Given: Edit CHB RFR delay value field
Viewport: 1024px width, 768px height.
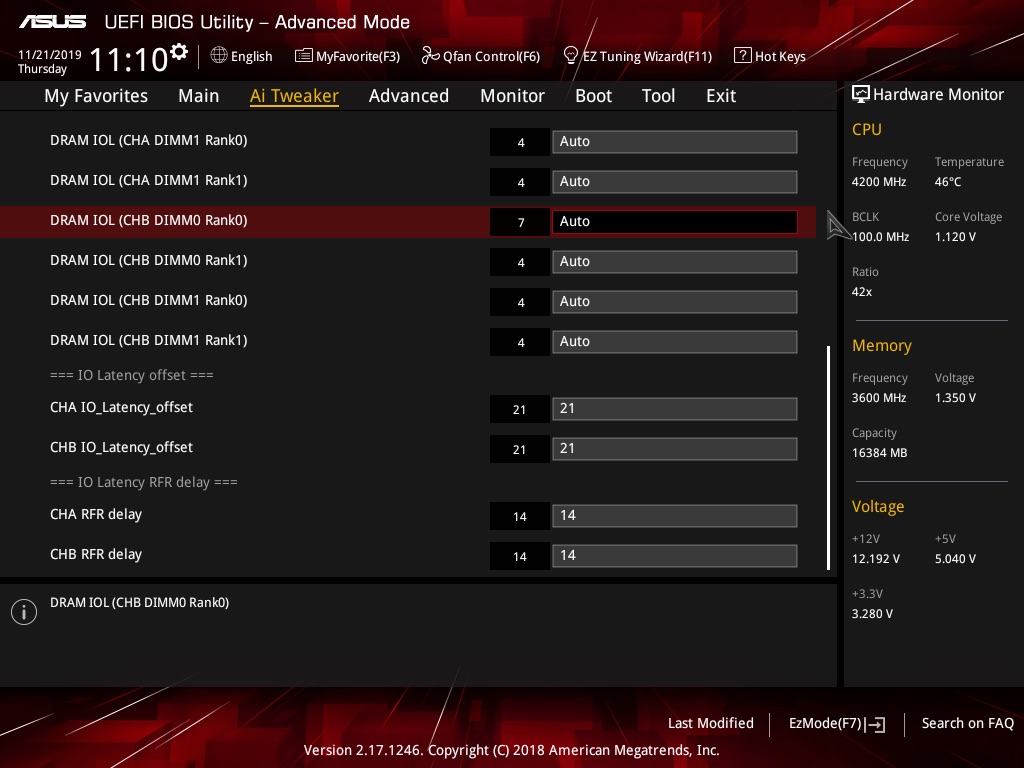Looking at the screenshot, I should tap(675, 556).
